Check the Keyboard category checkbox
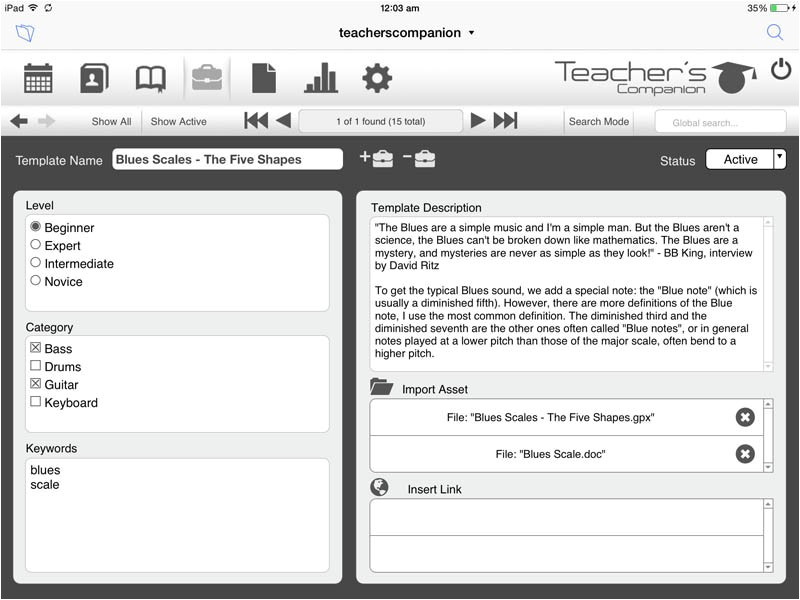Screen dimensions: 800x600 click(x=35, y=401)
